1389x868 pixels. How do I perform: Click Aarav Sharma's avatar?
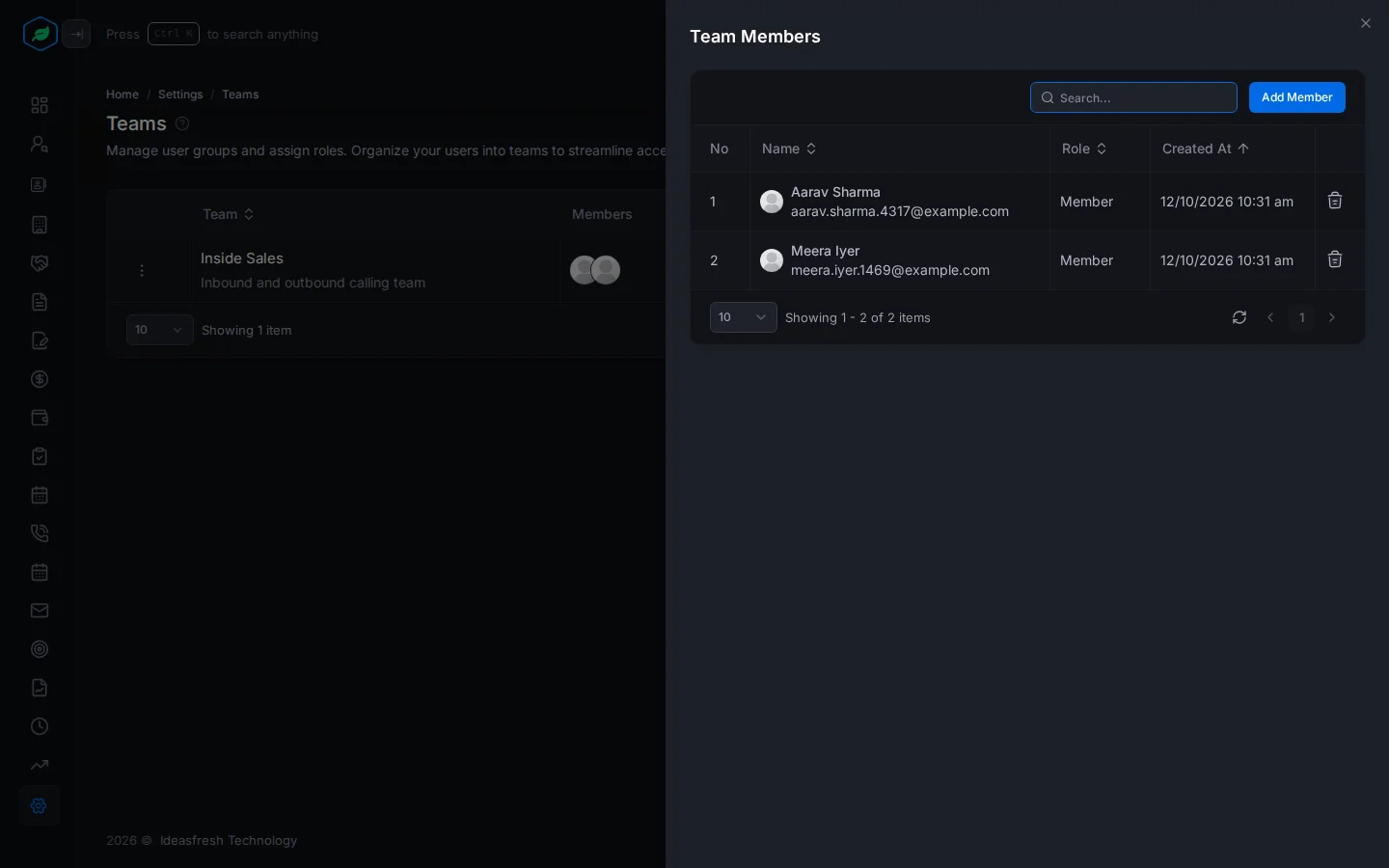click(x=772, y=202)
